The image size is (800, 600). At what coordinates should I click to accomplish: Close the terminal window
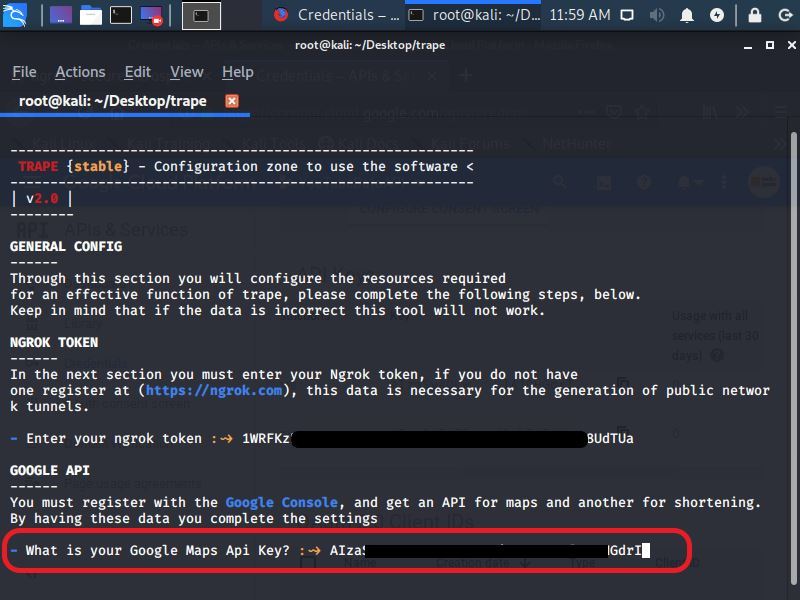coord(791,45)
